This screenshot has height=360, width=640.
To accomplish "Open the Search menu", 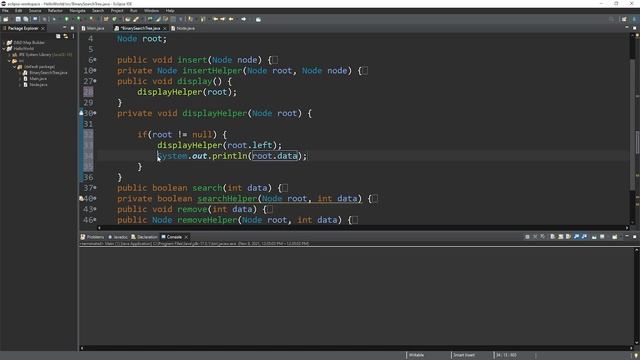I will 98,11.
